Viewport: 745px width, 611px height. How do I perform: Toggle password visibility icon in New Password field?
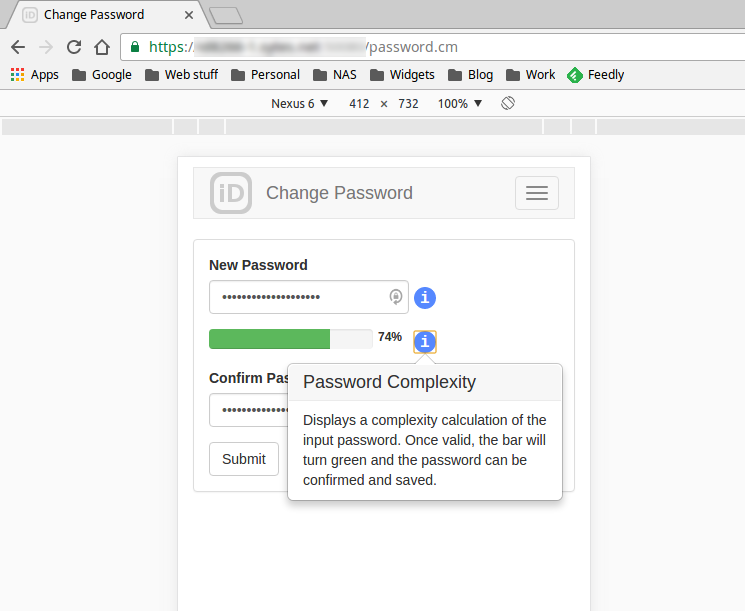[396, 297]
